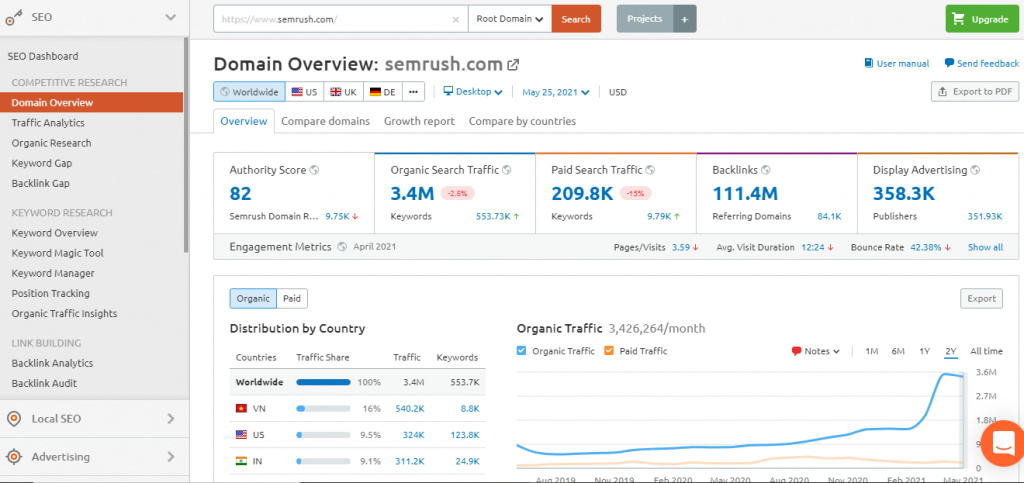
Task: Clear the domain search field with X
Action: point(456,19)
